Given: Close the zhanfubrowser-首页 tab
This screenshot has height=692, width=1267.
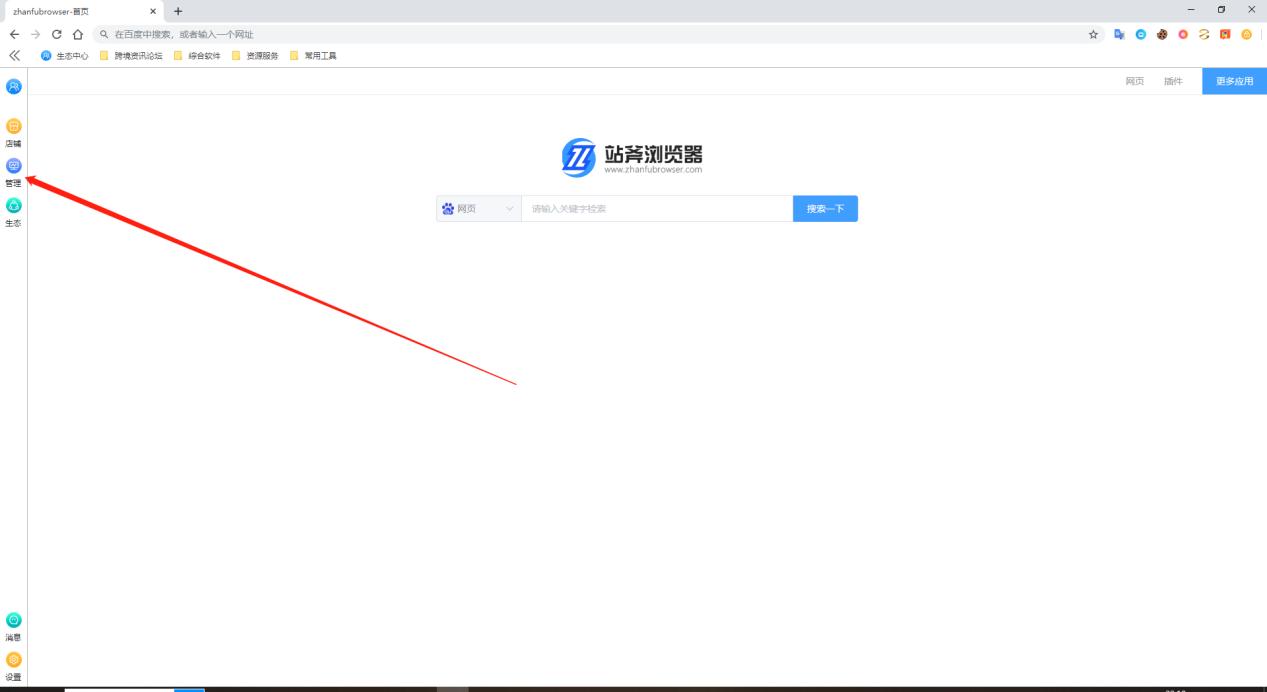Looking at the screenshot, I should [x=153, y=11].
